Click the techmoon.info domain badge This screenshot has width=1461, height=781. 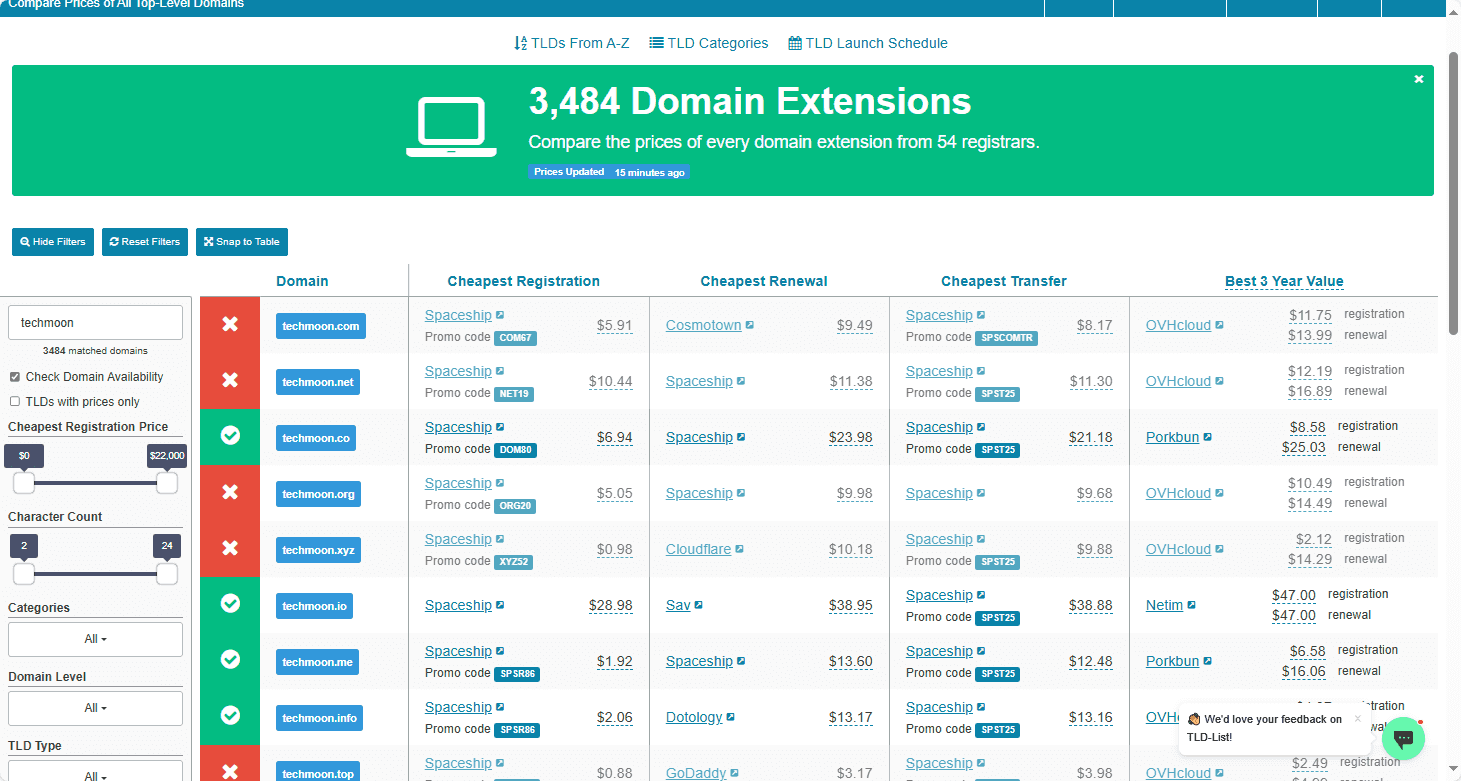tap(319, 718)
